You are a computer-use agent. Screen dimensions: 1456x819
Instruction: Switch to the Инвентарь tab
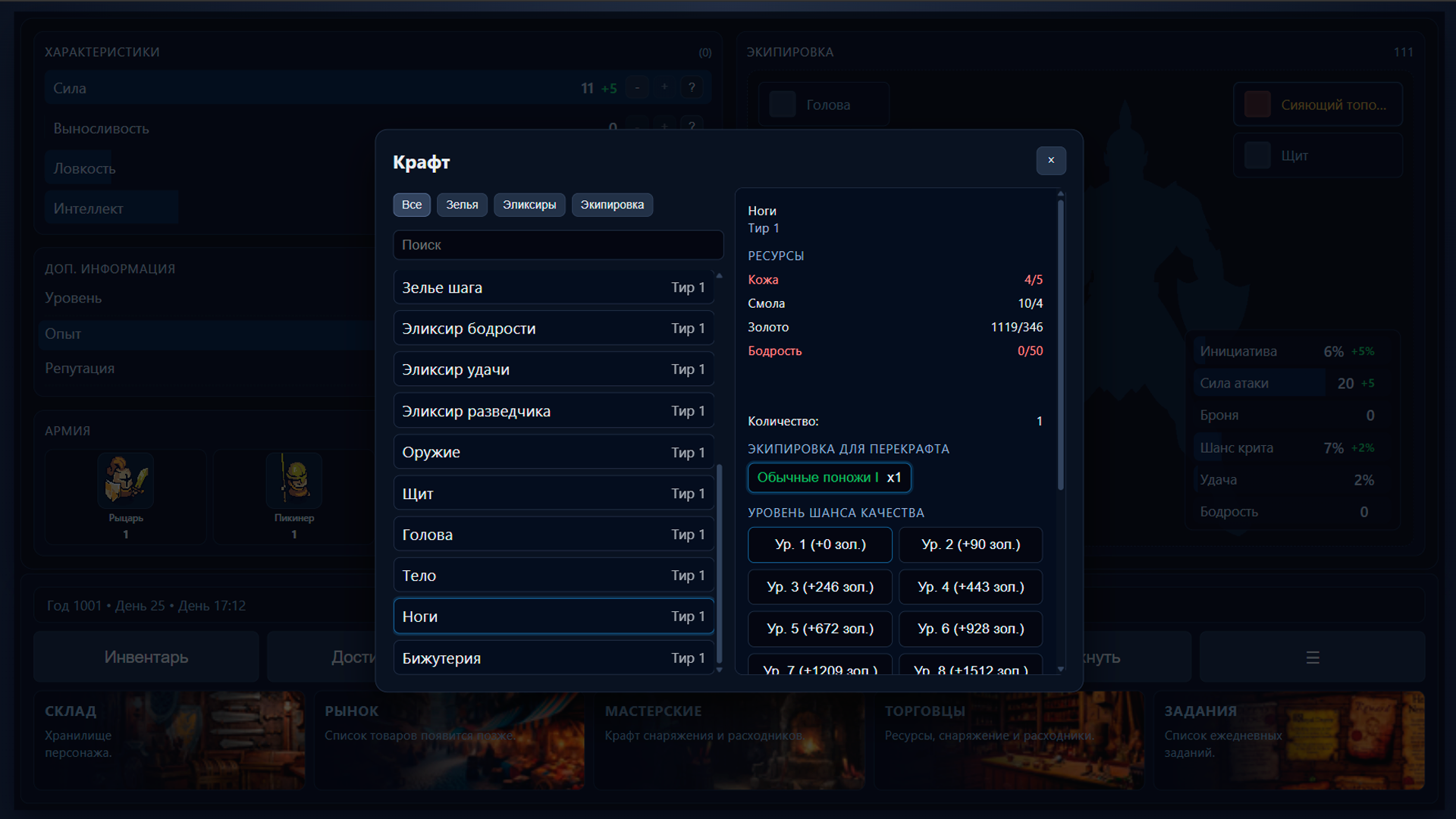(x=146, y=657)
